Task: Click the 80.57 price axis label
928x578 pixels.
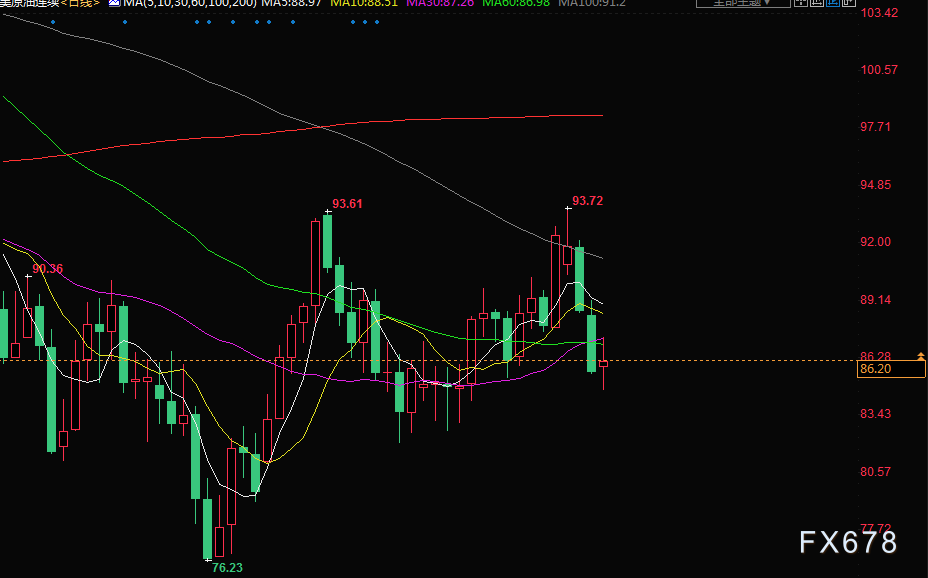Action: [x=875, y=472]
